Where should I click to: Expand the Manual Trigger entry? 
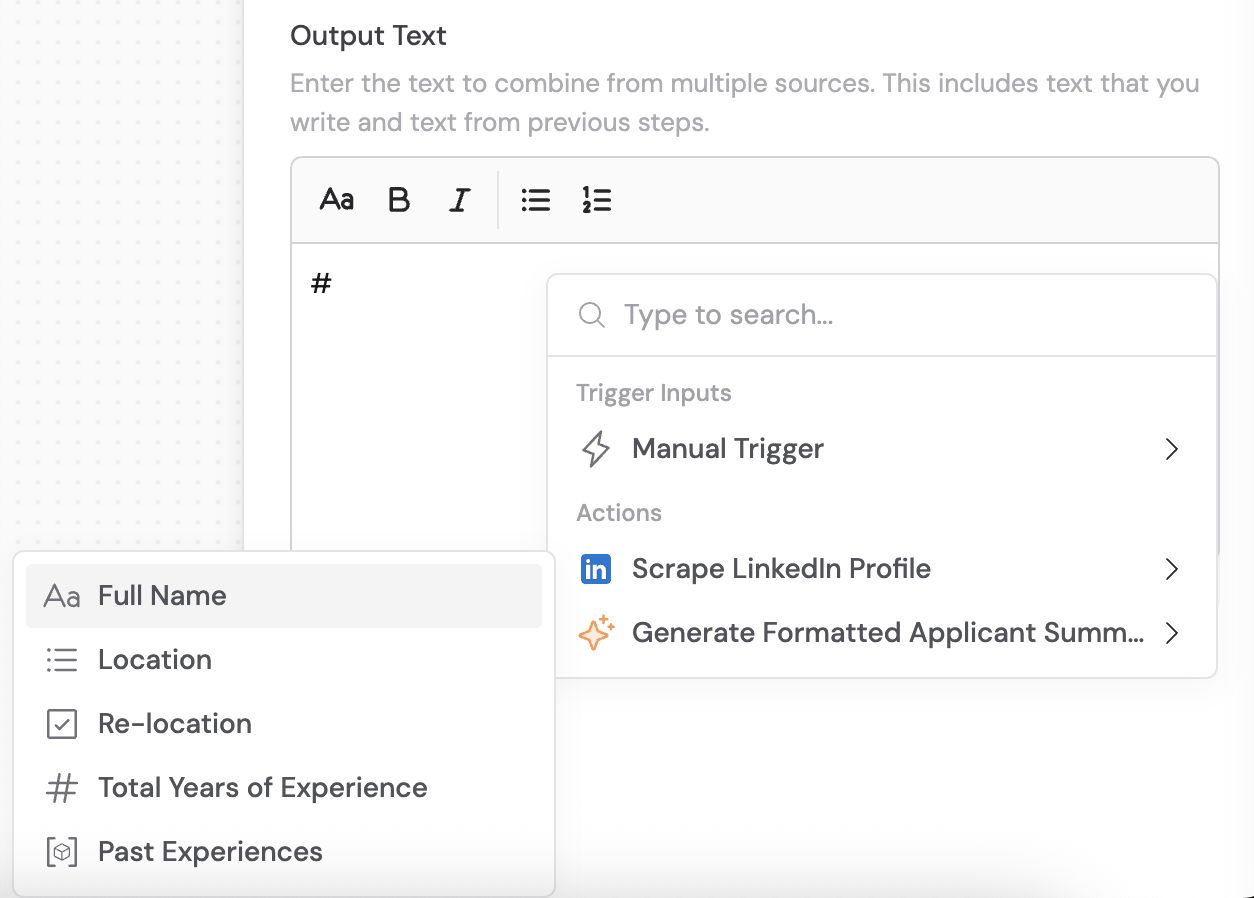click(x=1171, y=449)
